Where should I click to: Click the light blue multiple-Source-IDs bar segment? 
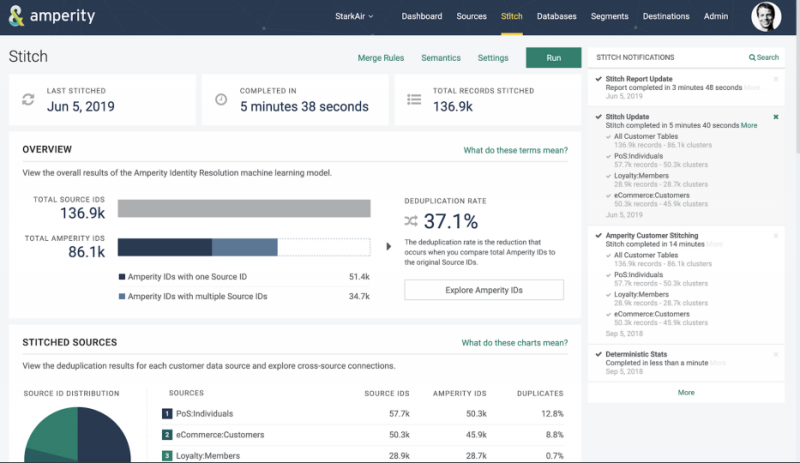(x=244, y=247)
